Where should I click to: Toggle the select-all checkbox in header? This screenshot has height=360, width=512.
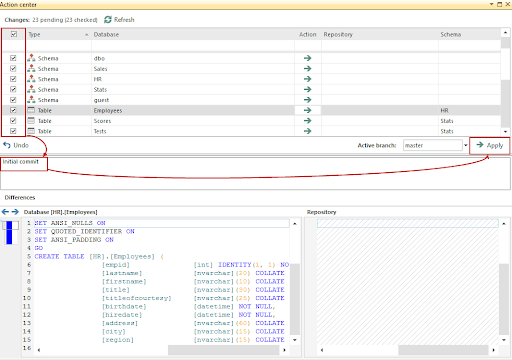[14, 34]
